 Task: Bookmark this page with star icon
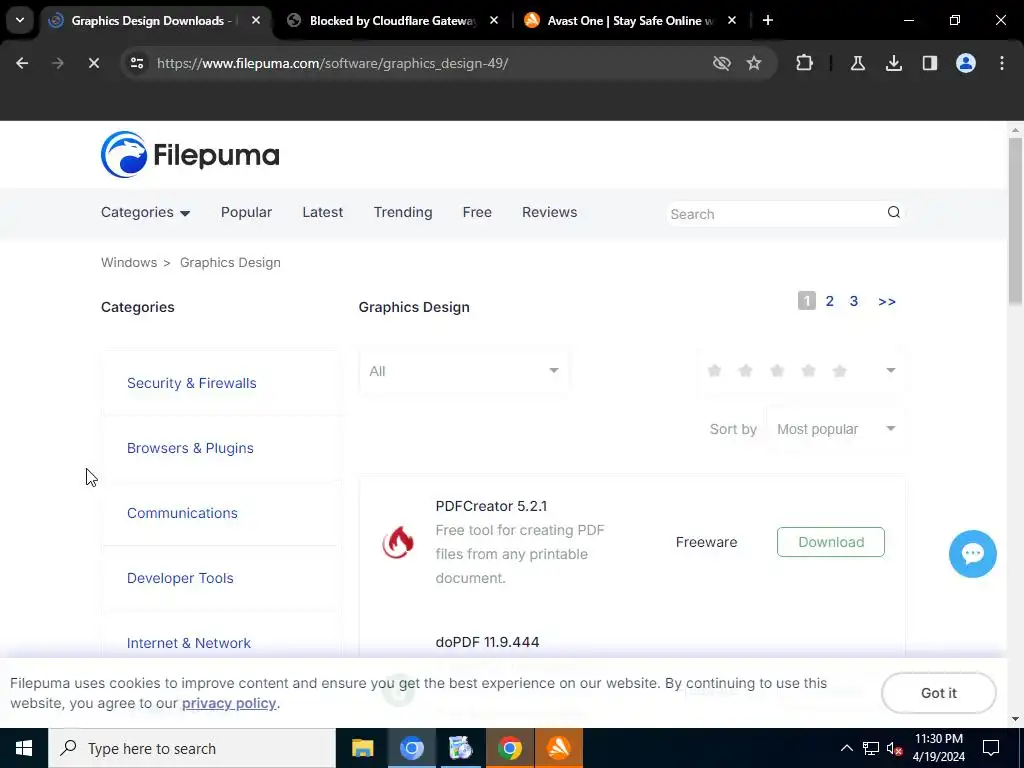[x=754, y=63]
